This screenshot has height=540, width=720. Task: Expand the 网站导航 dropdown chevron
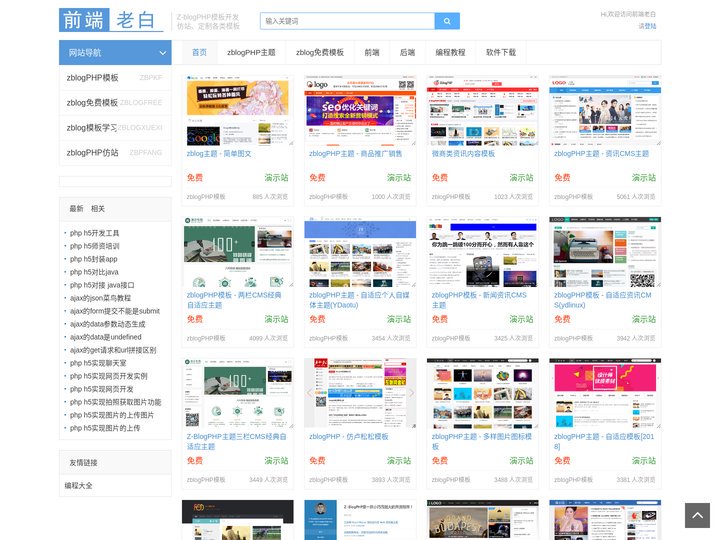163,53
